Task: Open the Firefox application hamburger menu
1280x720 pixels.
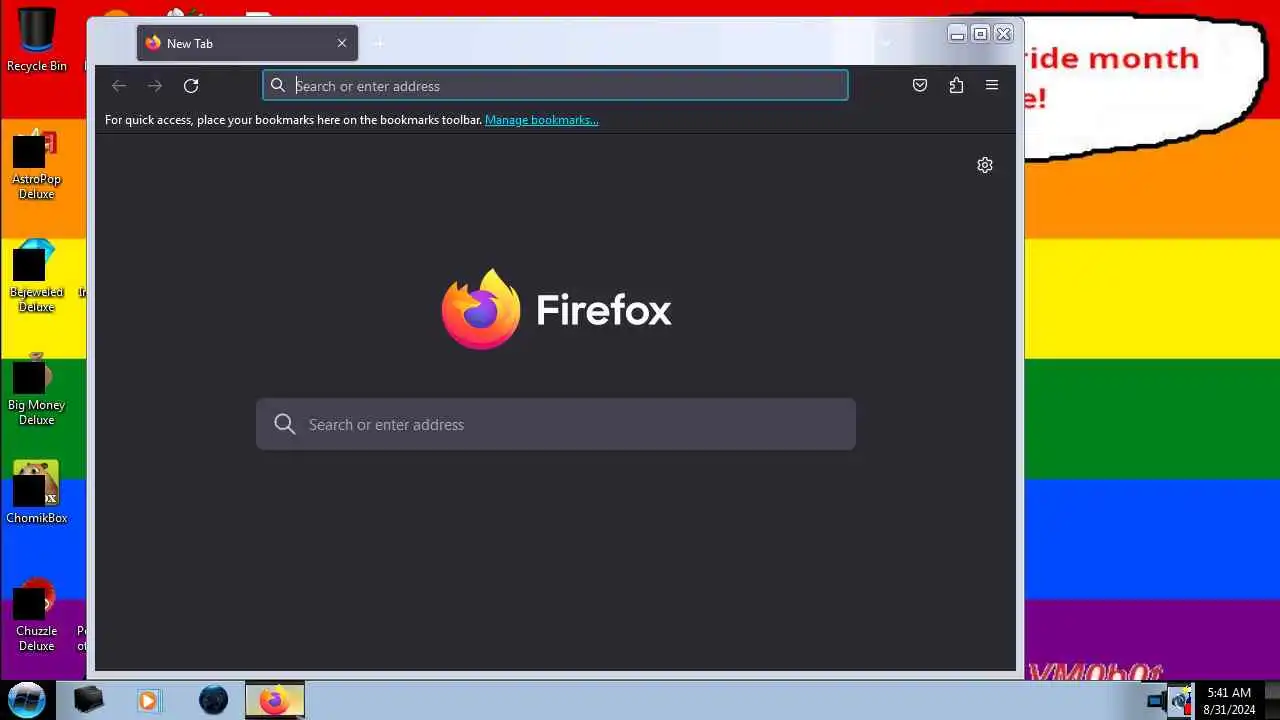Action: [992, 86]
